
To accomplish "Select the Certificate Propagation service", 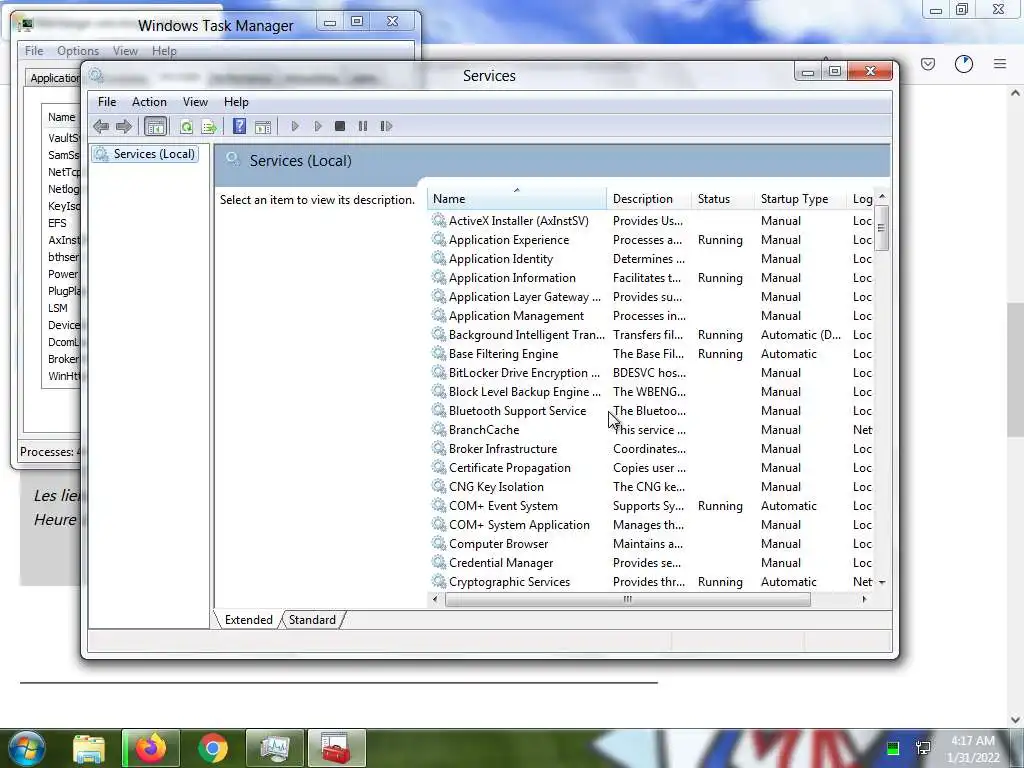I will click(x=651, y=468).
